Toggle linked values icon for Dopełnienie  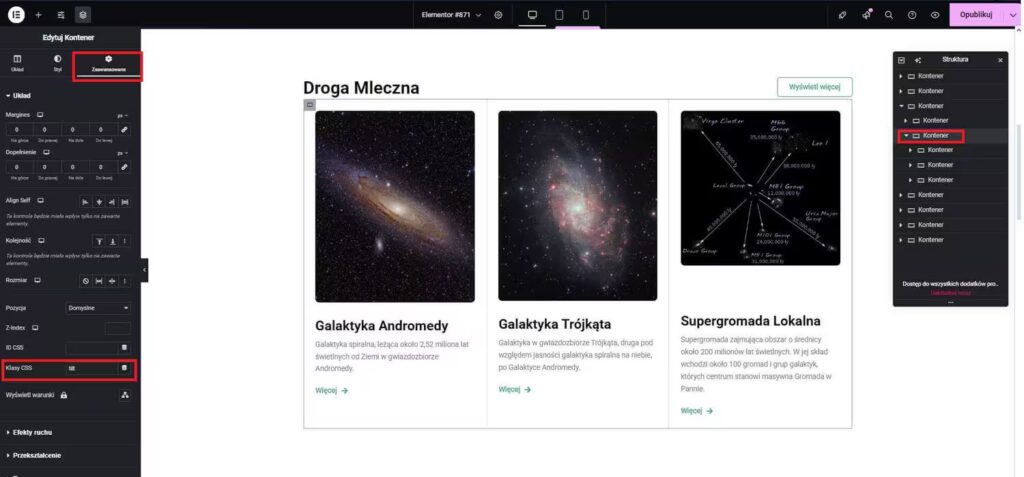point(125,167)
